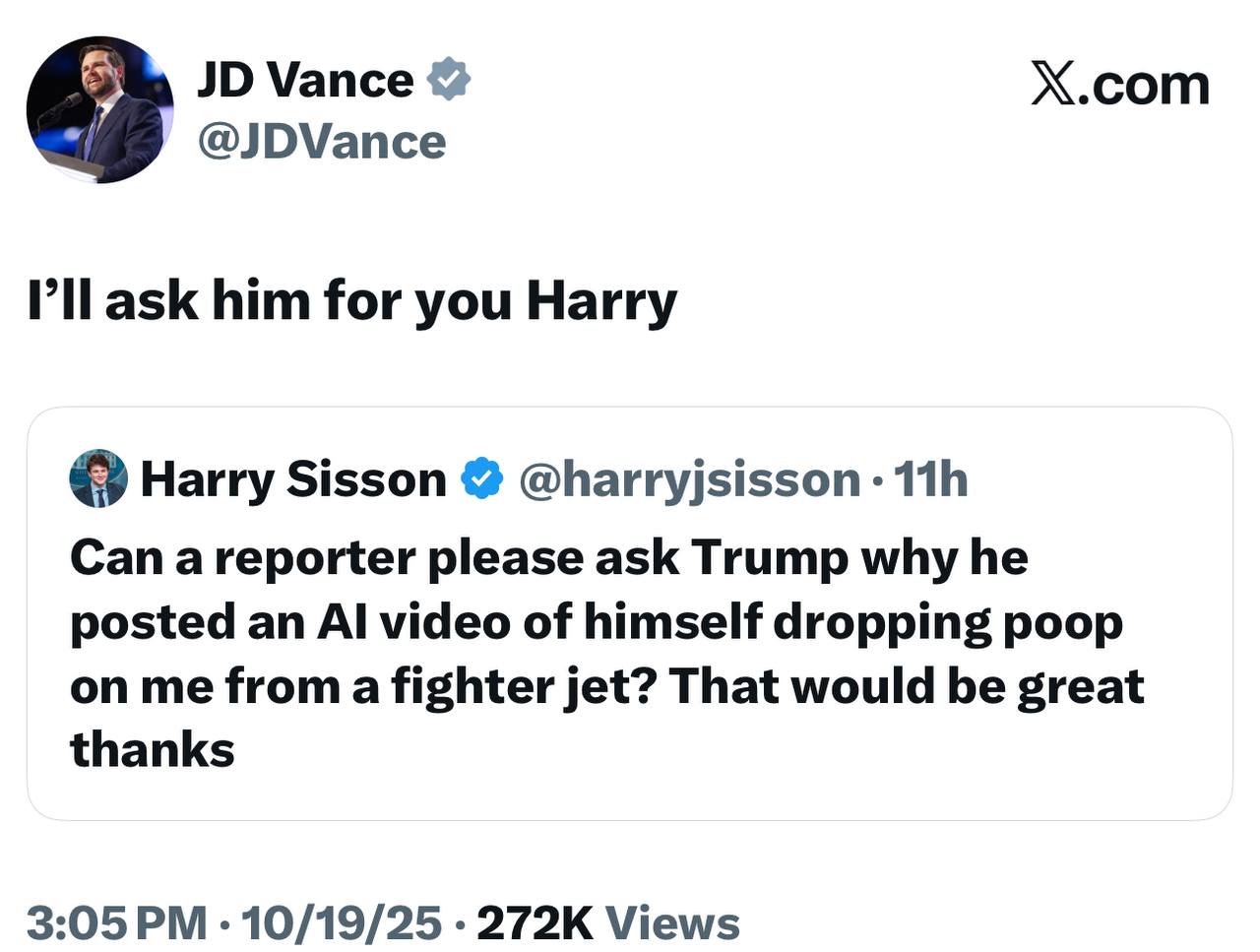Click the Harry Sisson name in quote
The width and height of the screenshot is (1260, 952).
coord(293,479)
